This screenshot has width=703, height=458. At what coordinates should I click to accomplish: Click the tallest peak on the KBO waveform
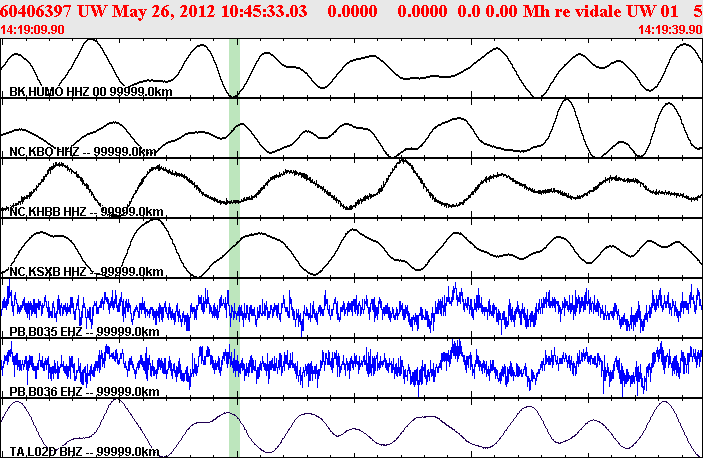(x=567, y=101)
